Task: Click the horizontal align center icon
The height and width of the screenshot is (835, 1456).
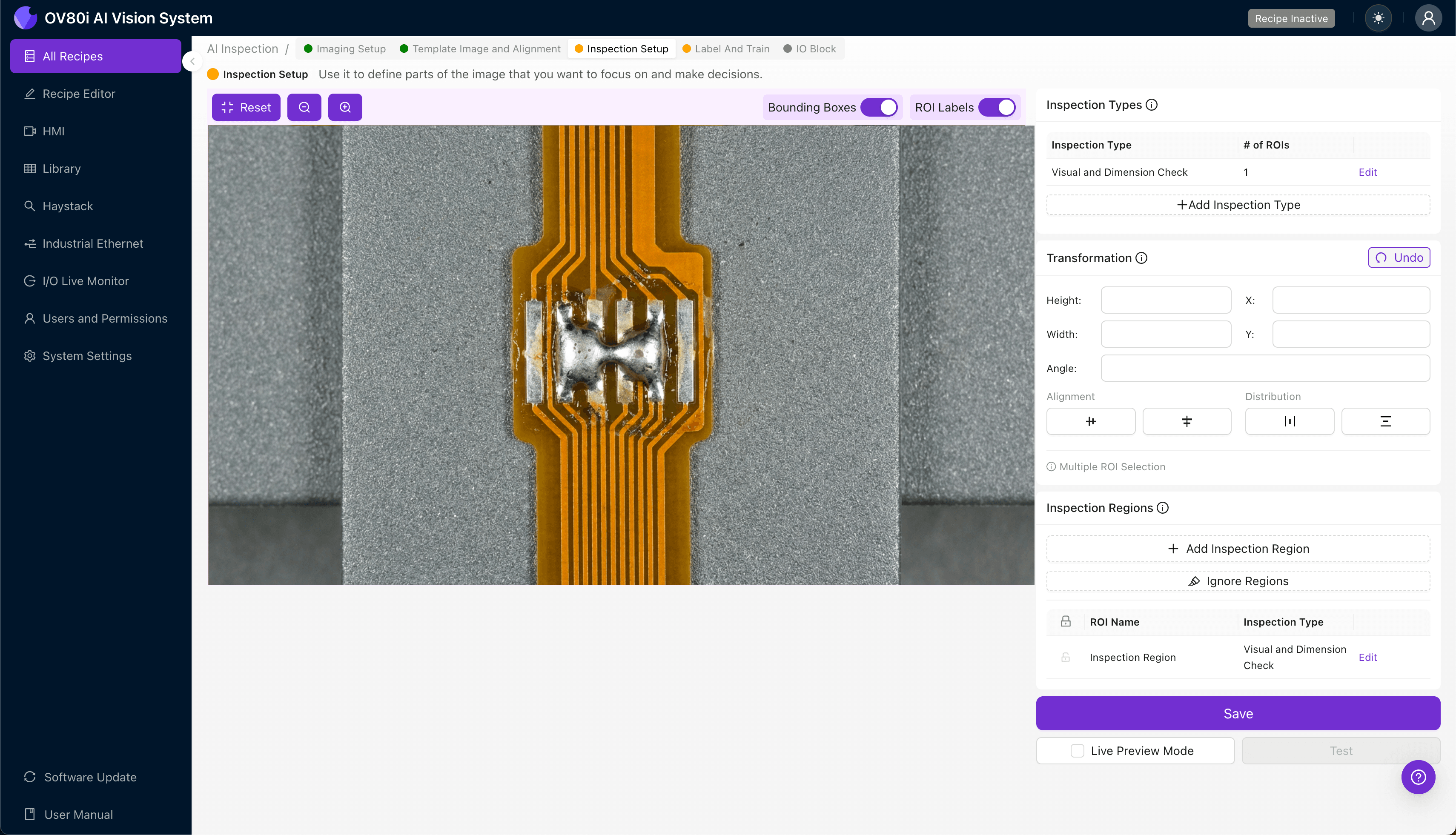Action: [x=1091, y=421]
